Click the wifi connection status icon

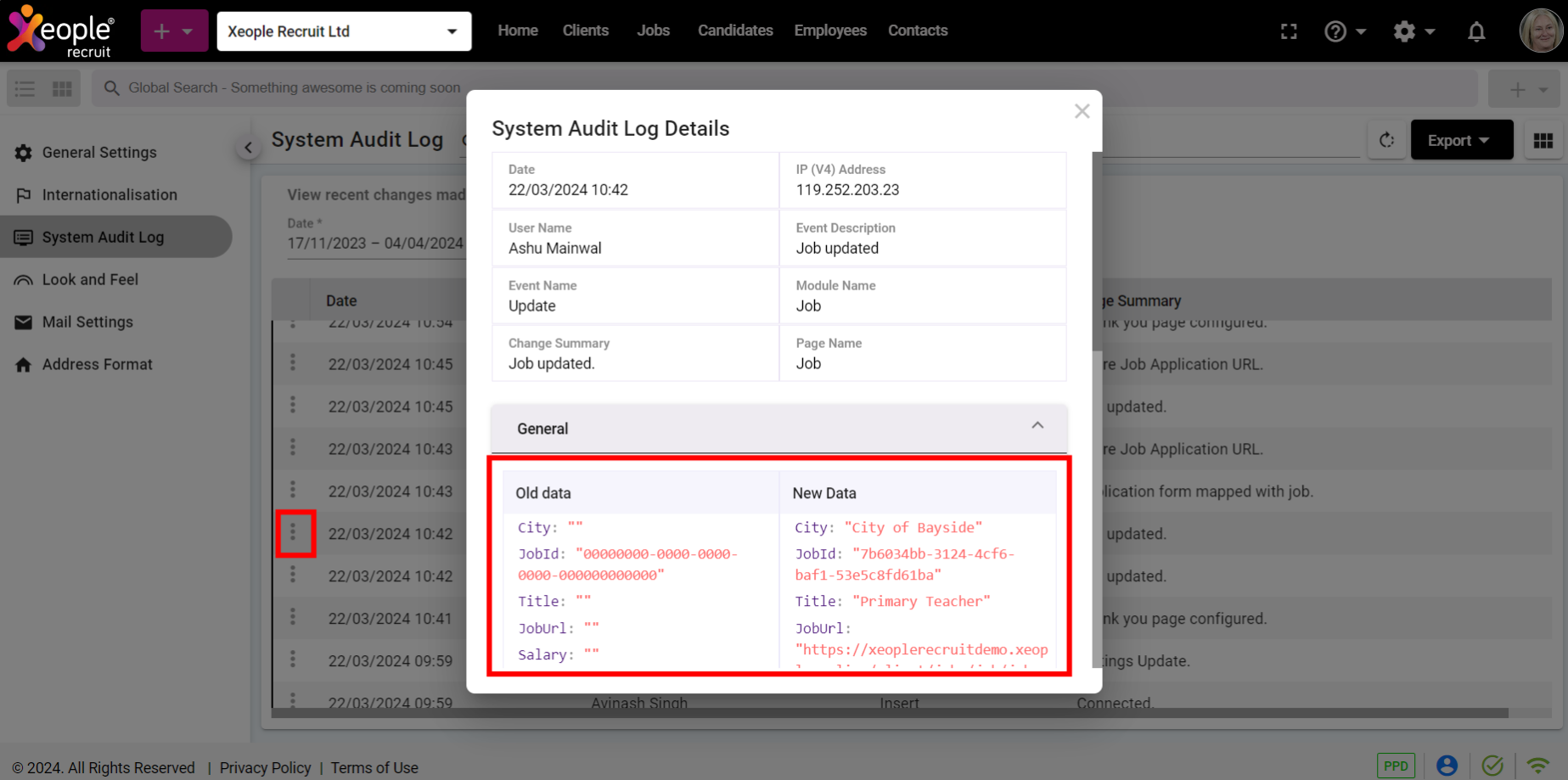coord(1537,766)
